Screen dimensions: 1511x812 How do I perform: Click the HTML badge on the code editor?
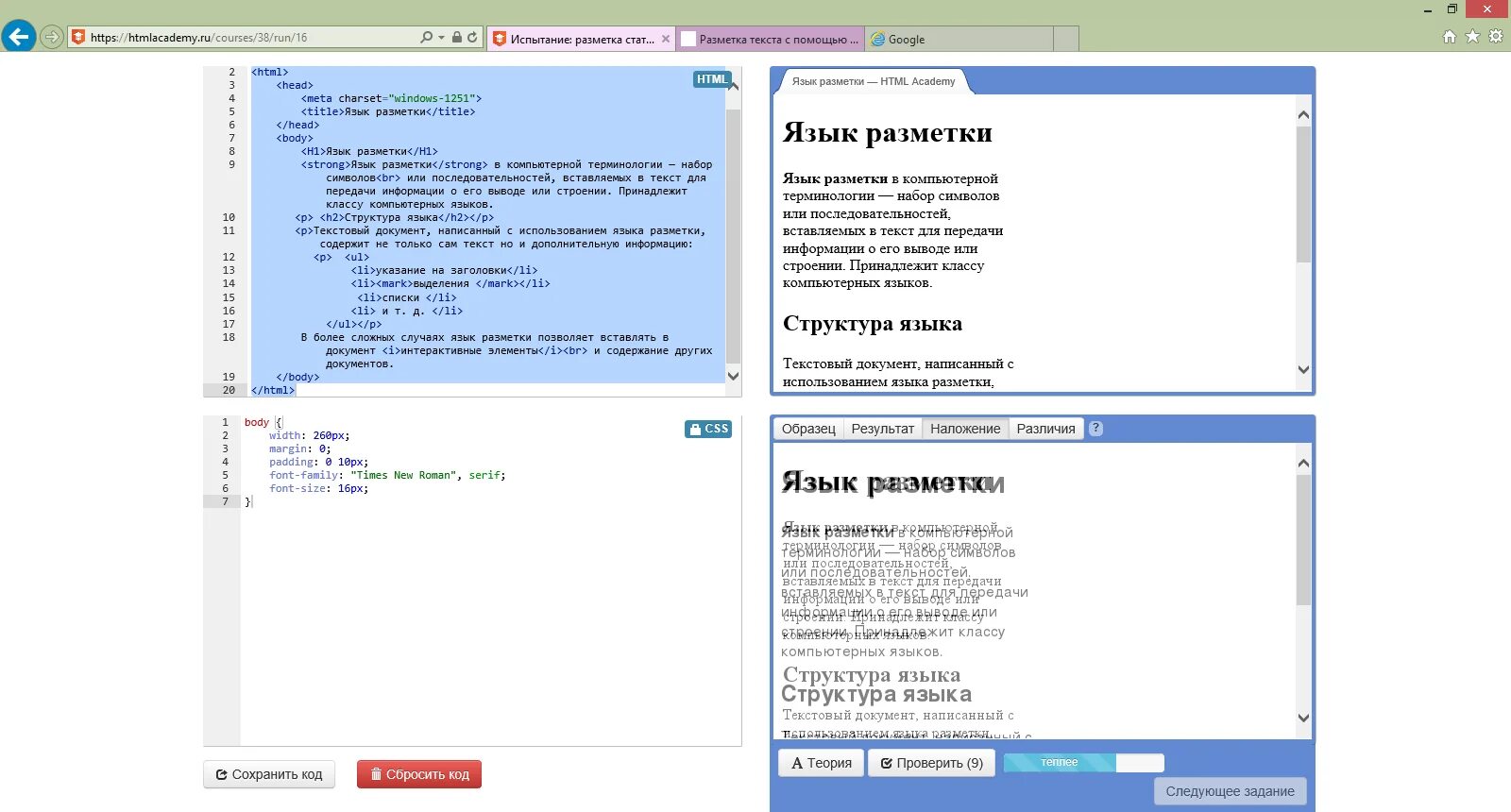tap(712, 79)
